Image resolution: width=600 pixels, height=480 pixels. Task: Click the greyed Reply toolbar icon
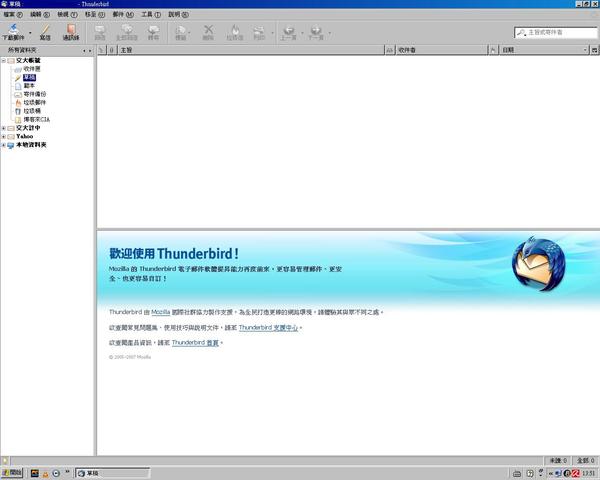99,33
